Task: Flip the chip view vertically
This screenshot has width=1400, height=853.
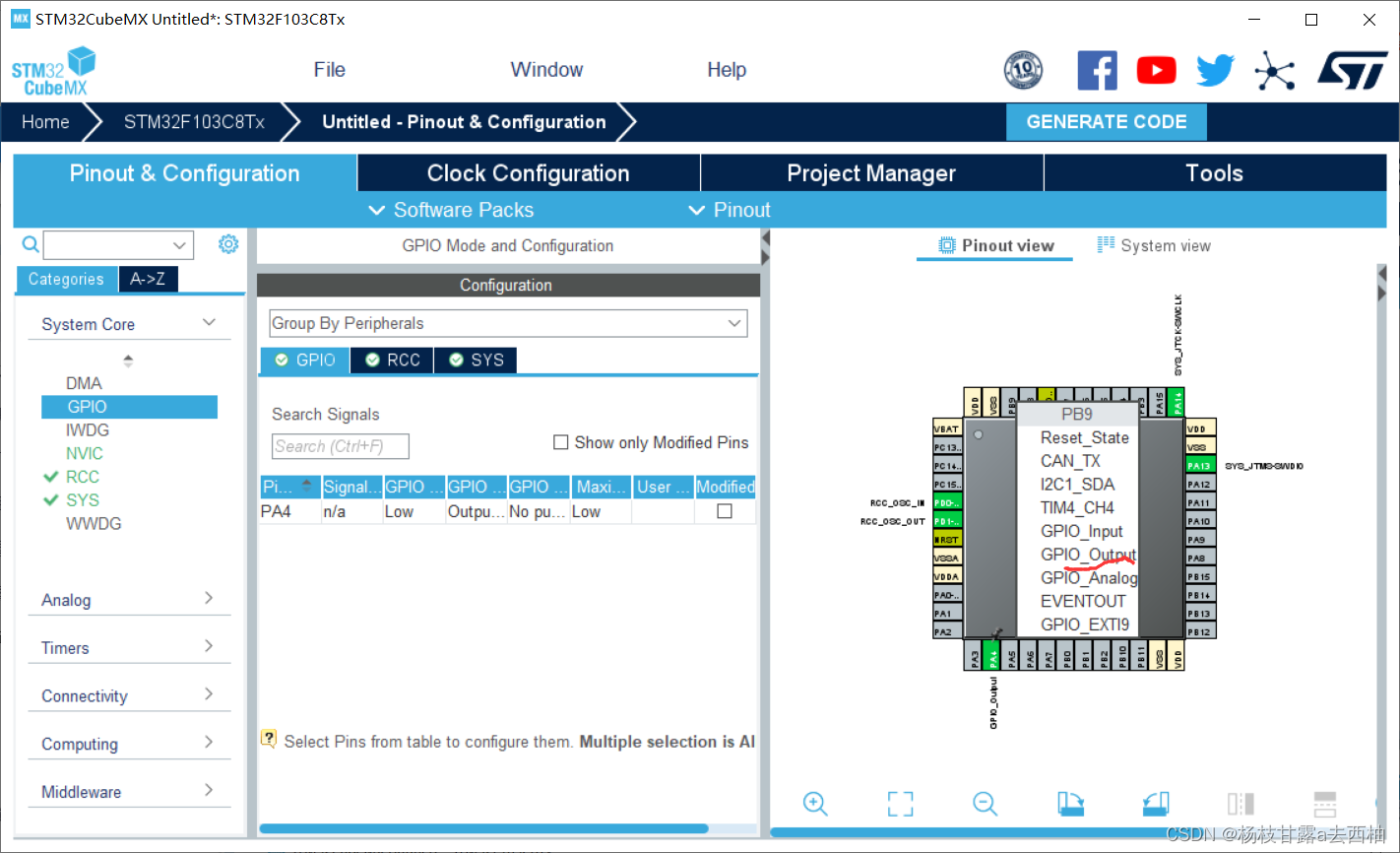Action: 1325,803
